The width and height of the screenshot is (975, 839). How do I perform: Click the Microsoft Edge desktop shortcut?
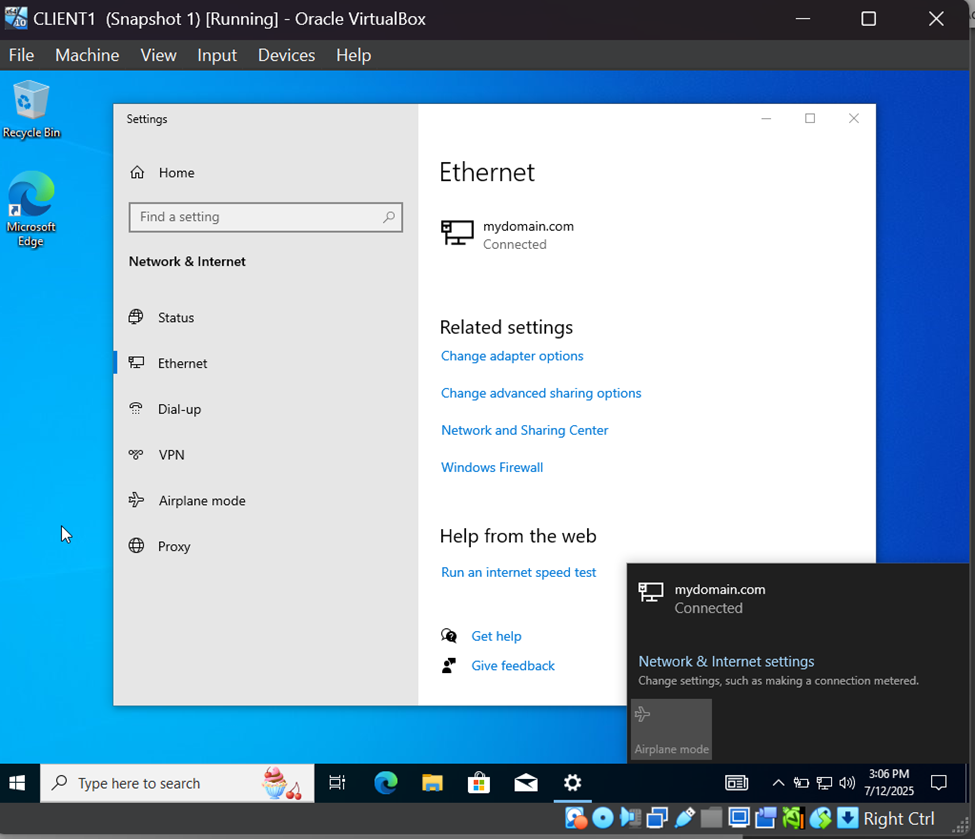(31, 210)
